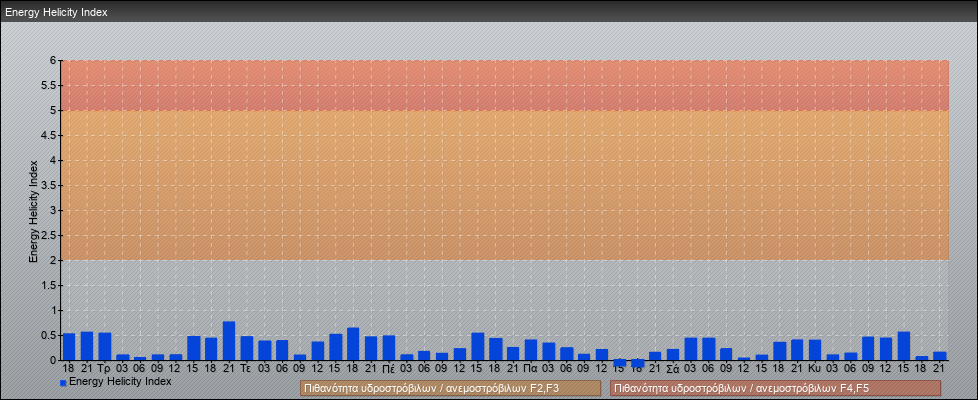The image size is (978, 400).
Task: Click the y-axis value 6
Action: [x=54, y=61]
